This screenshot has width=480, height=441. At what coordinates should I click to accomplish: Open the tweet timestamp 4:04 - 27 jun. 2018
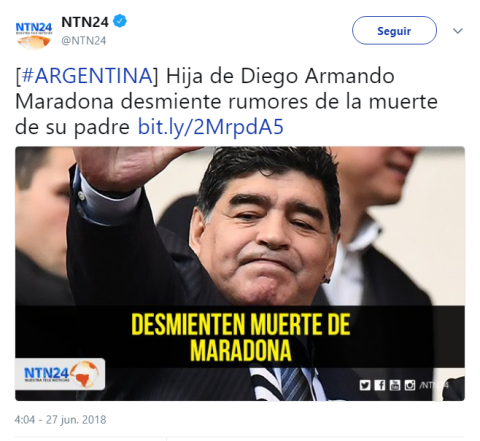(60, 419)
